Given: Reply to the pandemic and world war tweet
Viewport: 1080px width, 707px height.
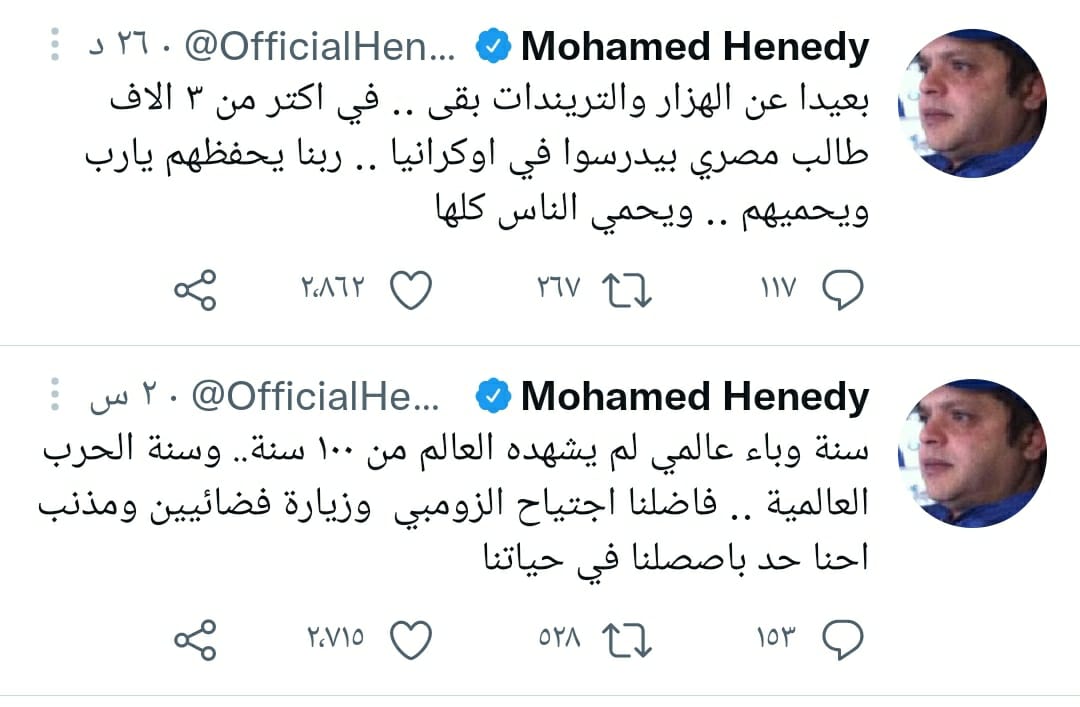Looking at the screenshot, I should 842,638.
